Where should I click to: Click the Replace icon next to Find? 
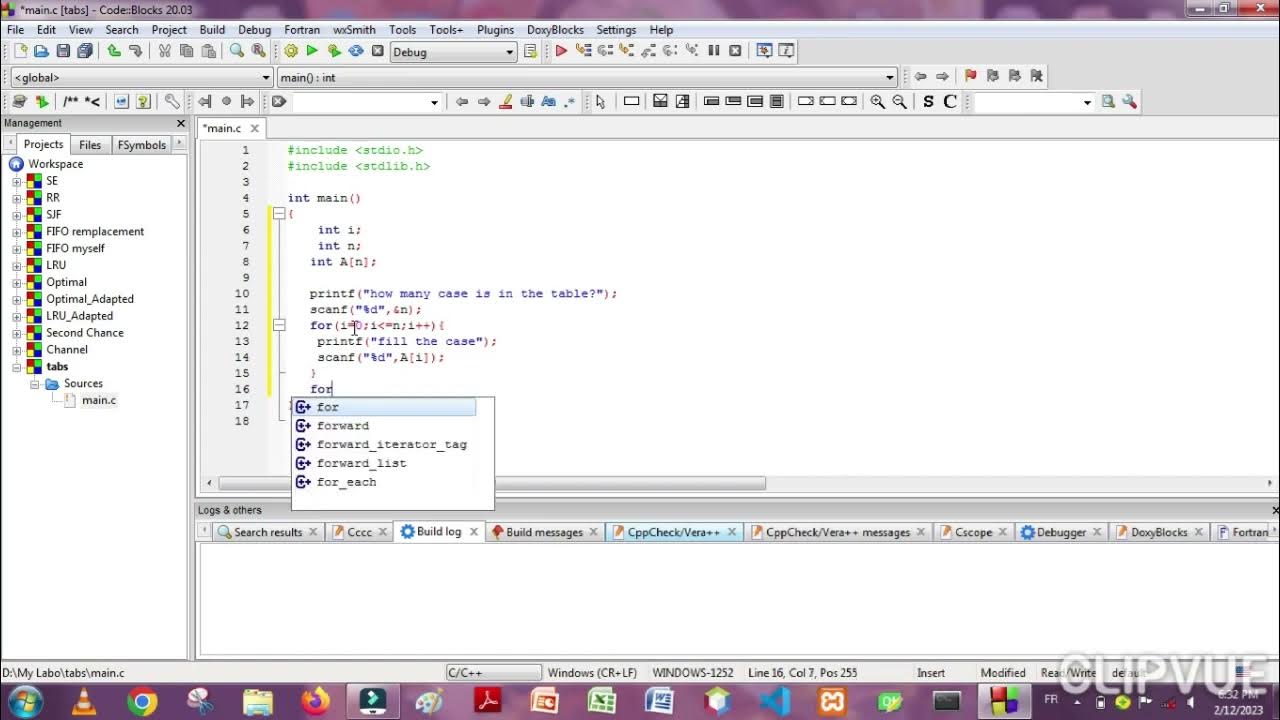[x=258, y=51]
